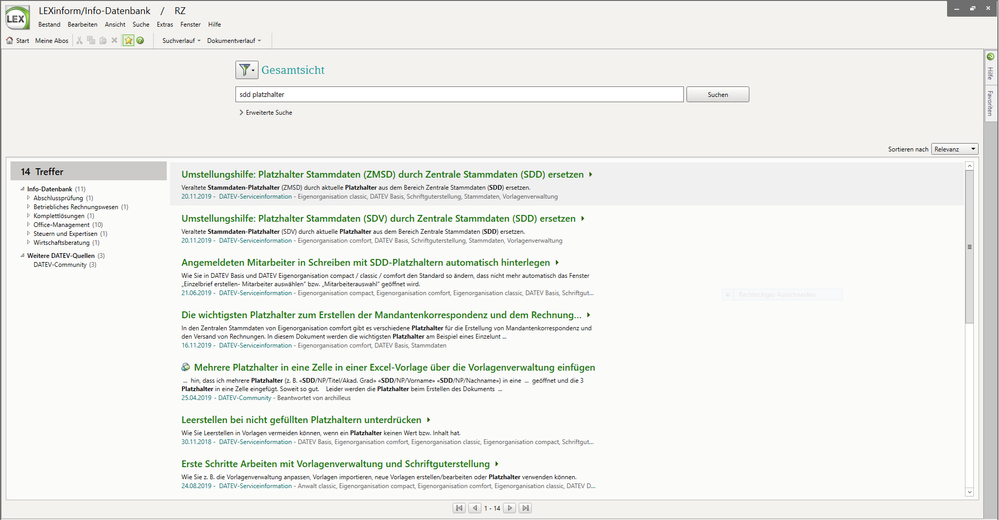Open the Favoriten side panel tab
The image size is (999, 520).
coord(990,102)
